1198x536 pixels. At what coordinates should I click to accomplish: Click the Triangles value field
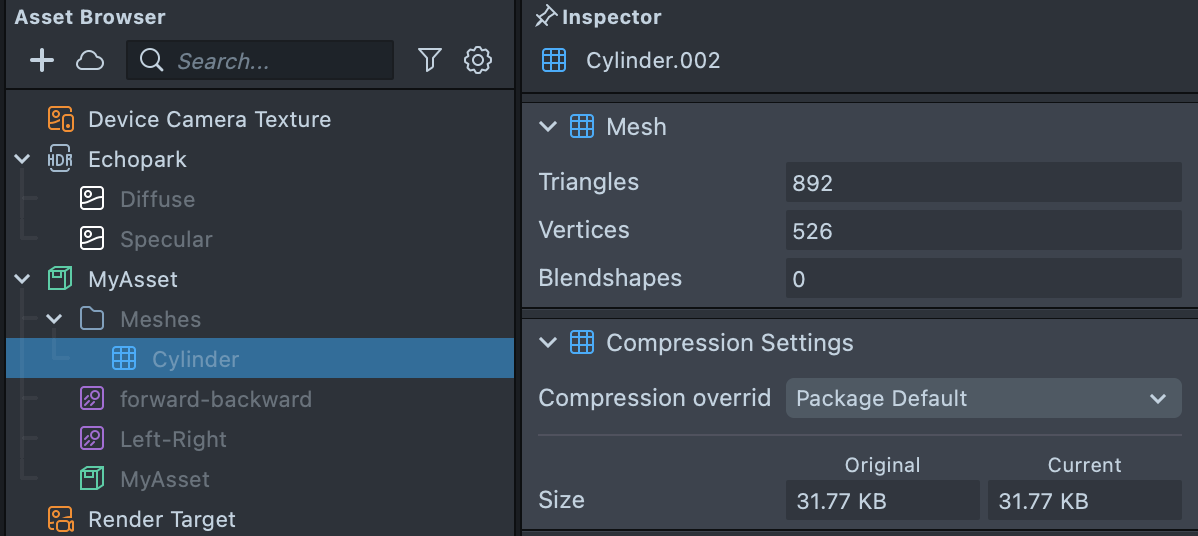click(x=983, y=183)
